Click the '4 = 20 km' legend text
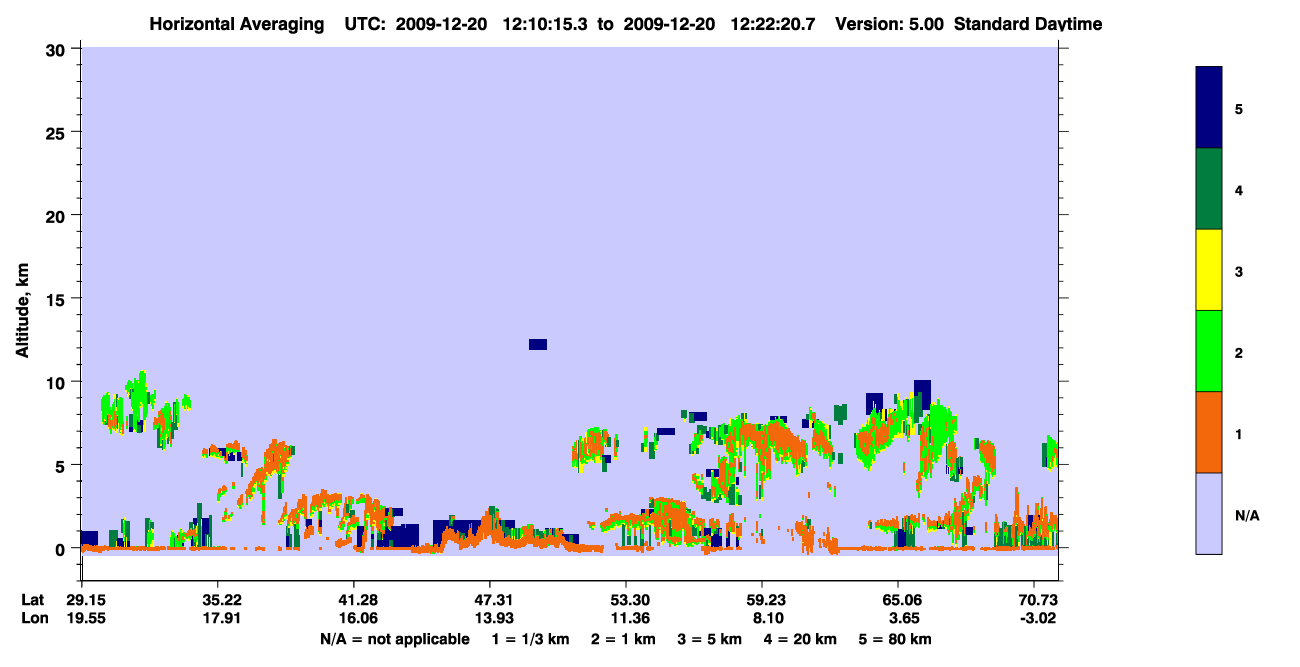Viewport: 1300px width, 667px height. tap(800, 639)
